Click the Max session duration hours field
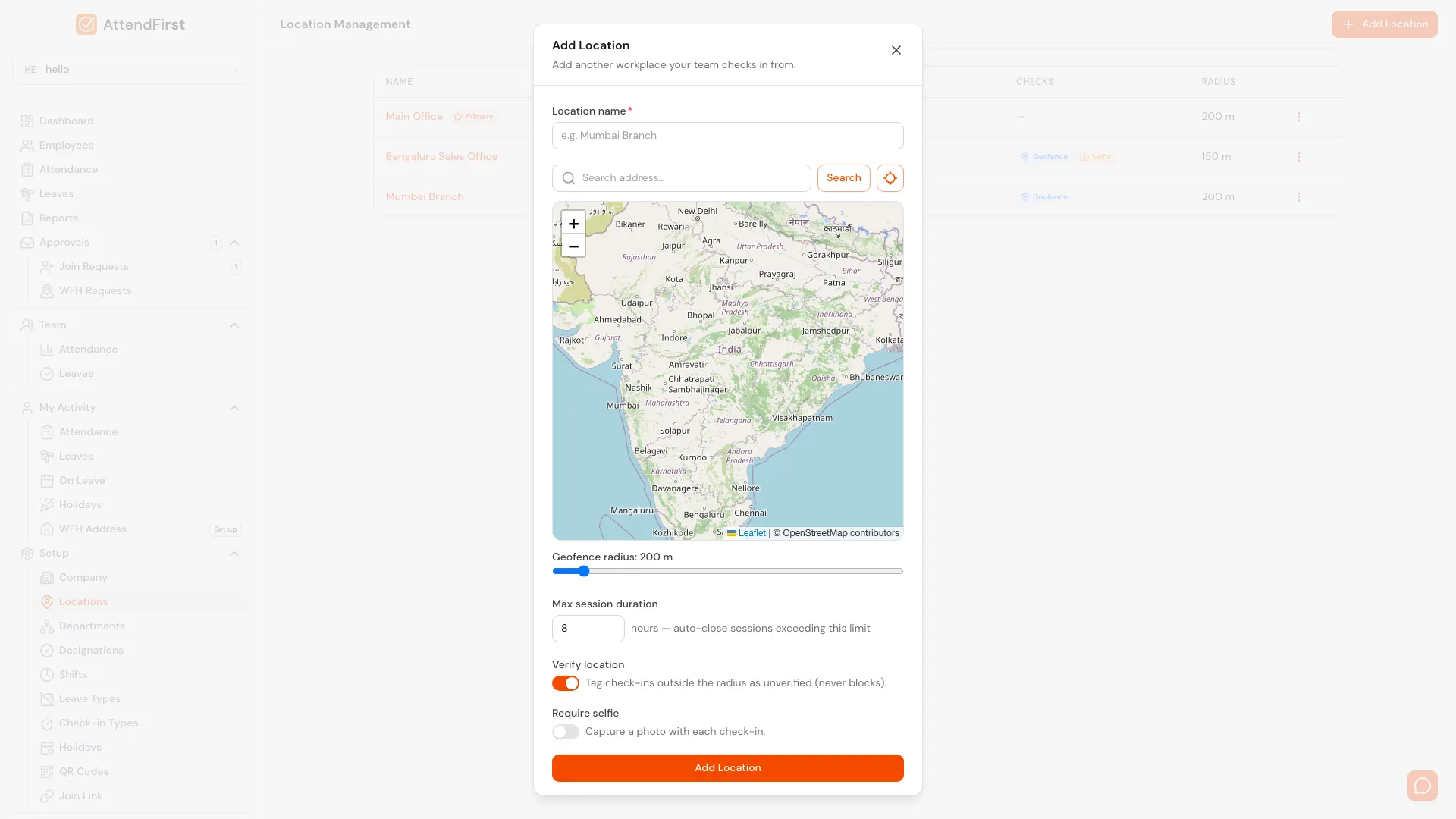 (x=588, y=629)
